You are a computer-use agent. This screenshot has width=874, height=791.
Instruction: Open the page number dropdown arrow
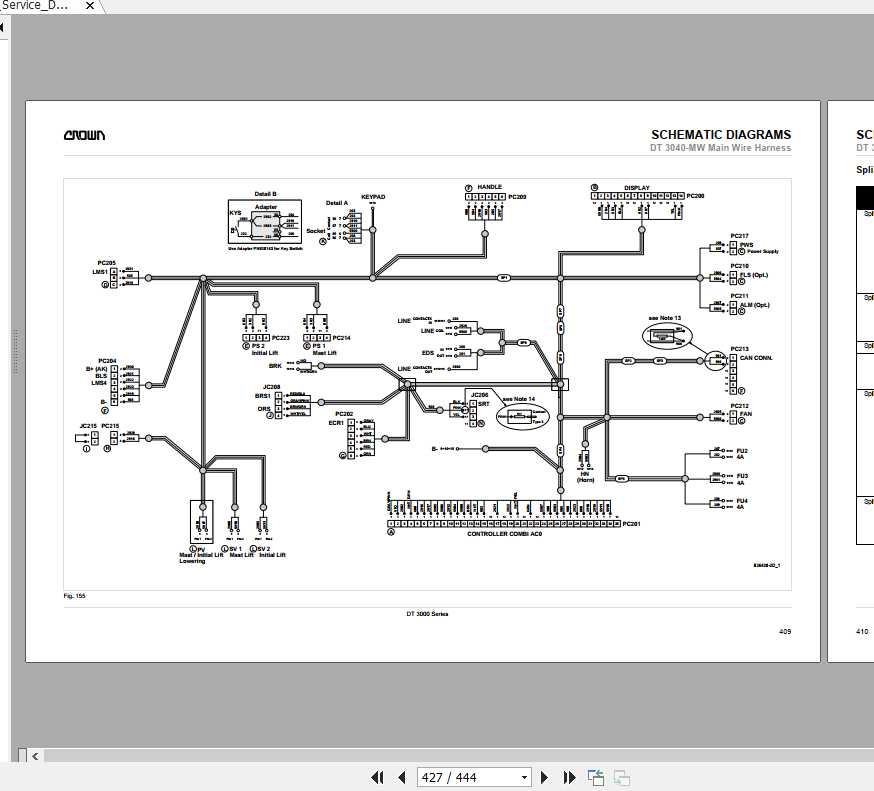point(524,777)
